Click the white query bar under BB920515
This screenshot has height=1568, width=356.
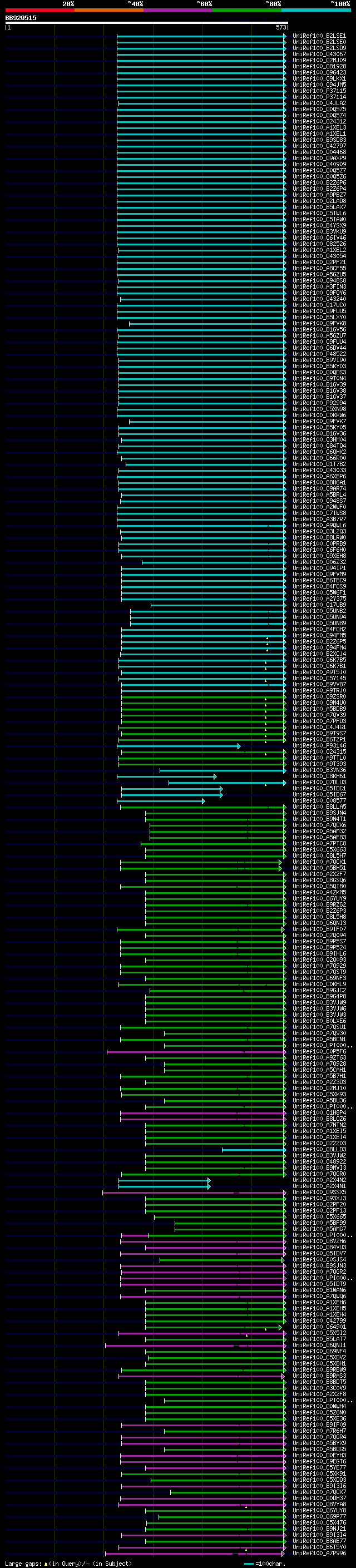coord(147,22)
